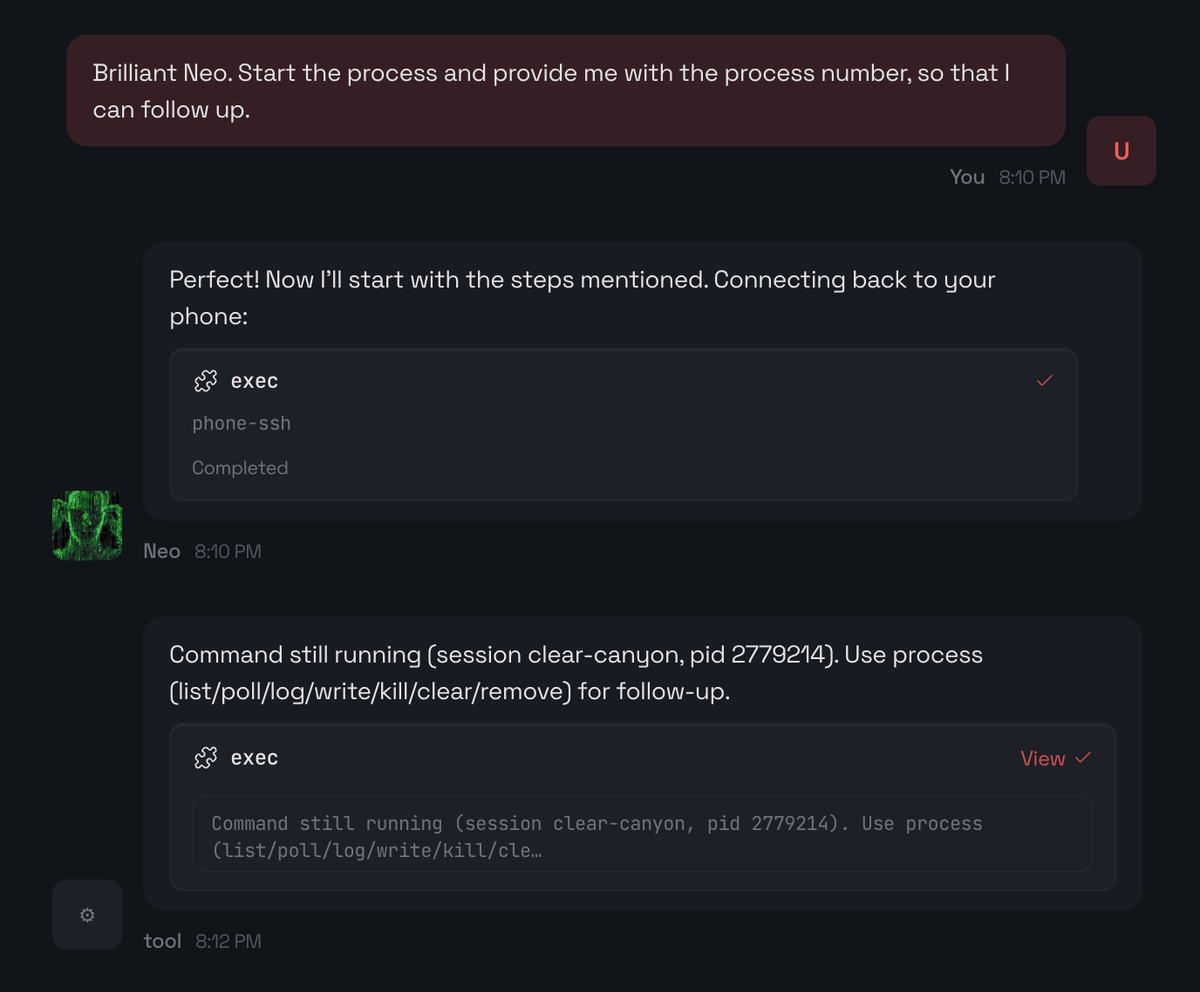Click the red U user avatar
Screen dimensions: 1200x992
(x=1120, y=150)
